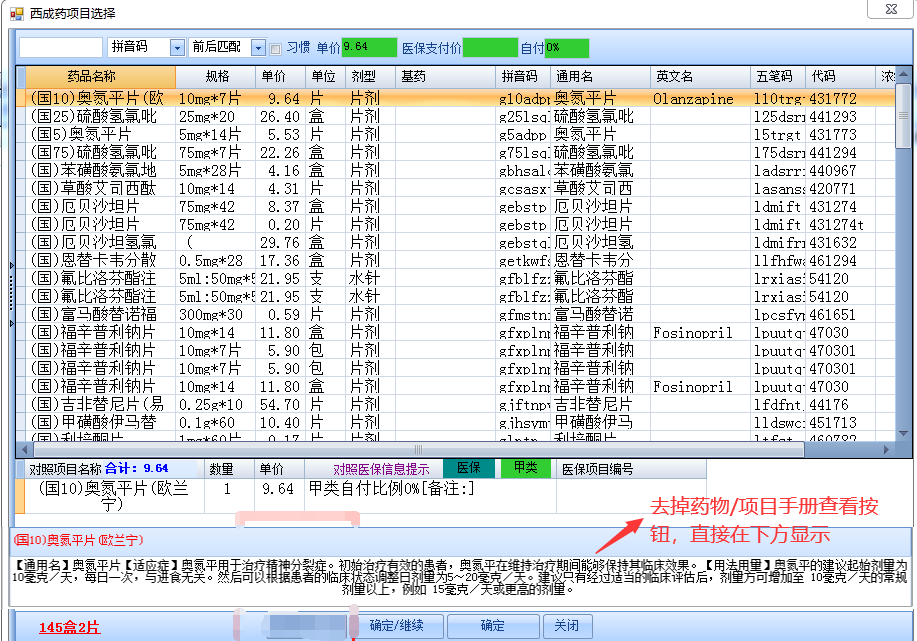Click the green 医保支付价 field
This screenshot has height=641, width=917.
[490, 47]
